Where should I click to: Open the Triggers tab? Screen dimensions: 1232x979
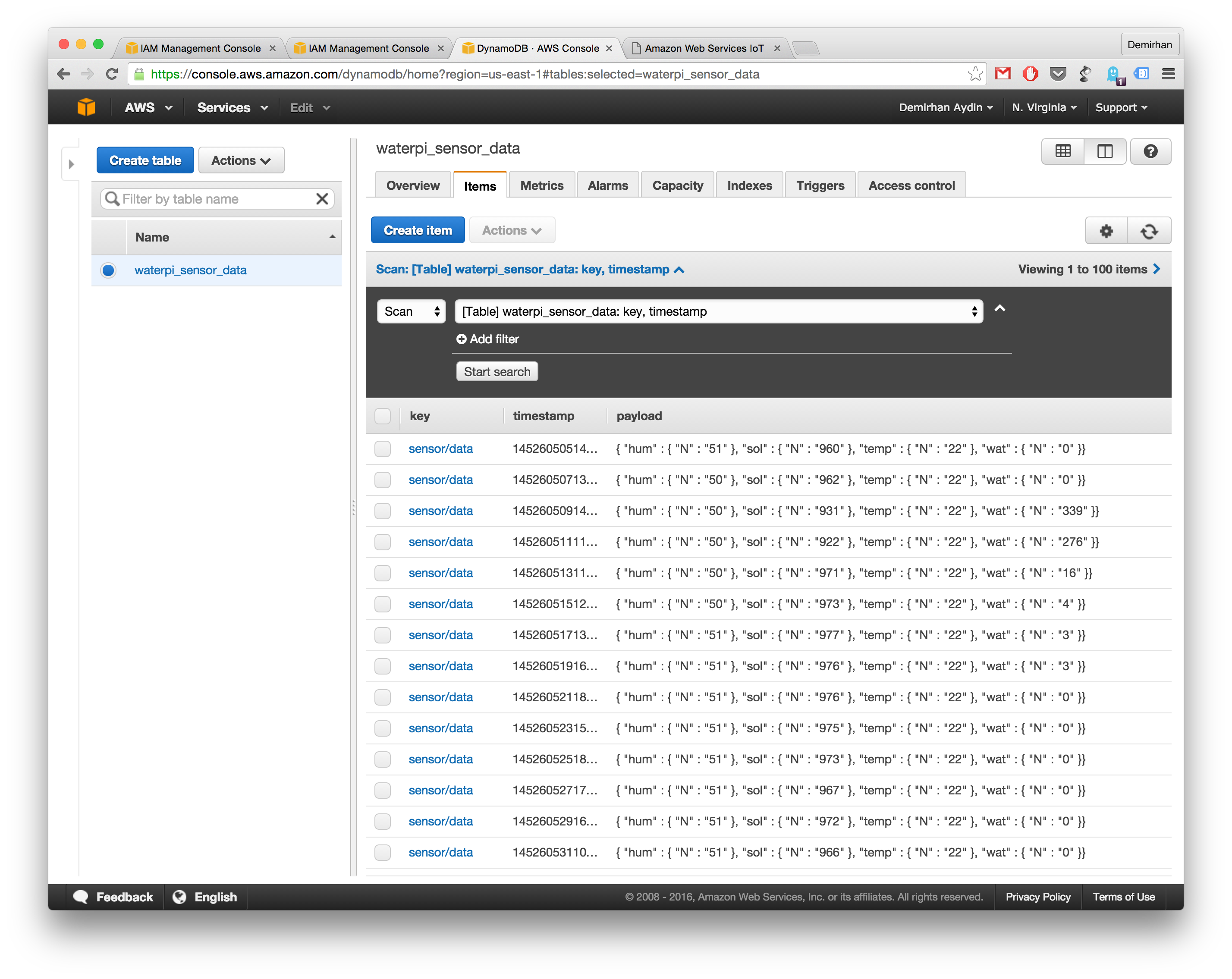tap(820, 185)
